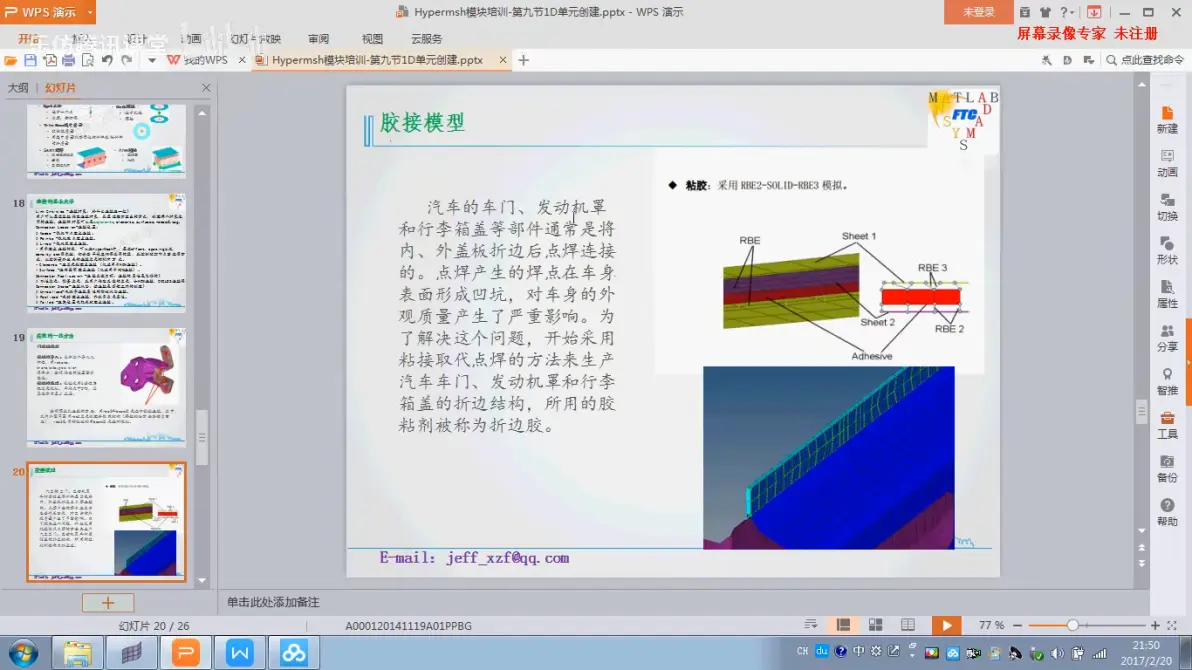Image resolution: width=1192 pixels, height=670 pixels.
Task: Click the red download window icon in title bar
Action: pyautogui.click(x=1094, y=12)
